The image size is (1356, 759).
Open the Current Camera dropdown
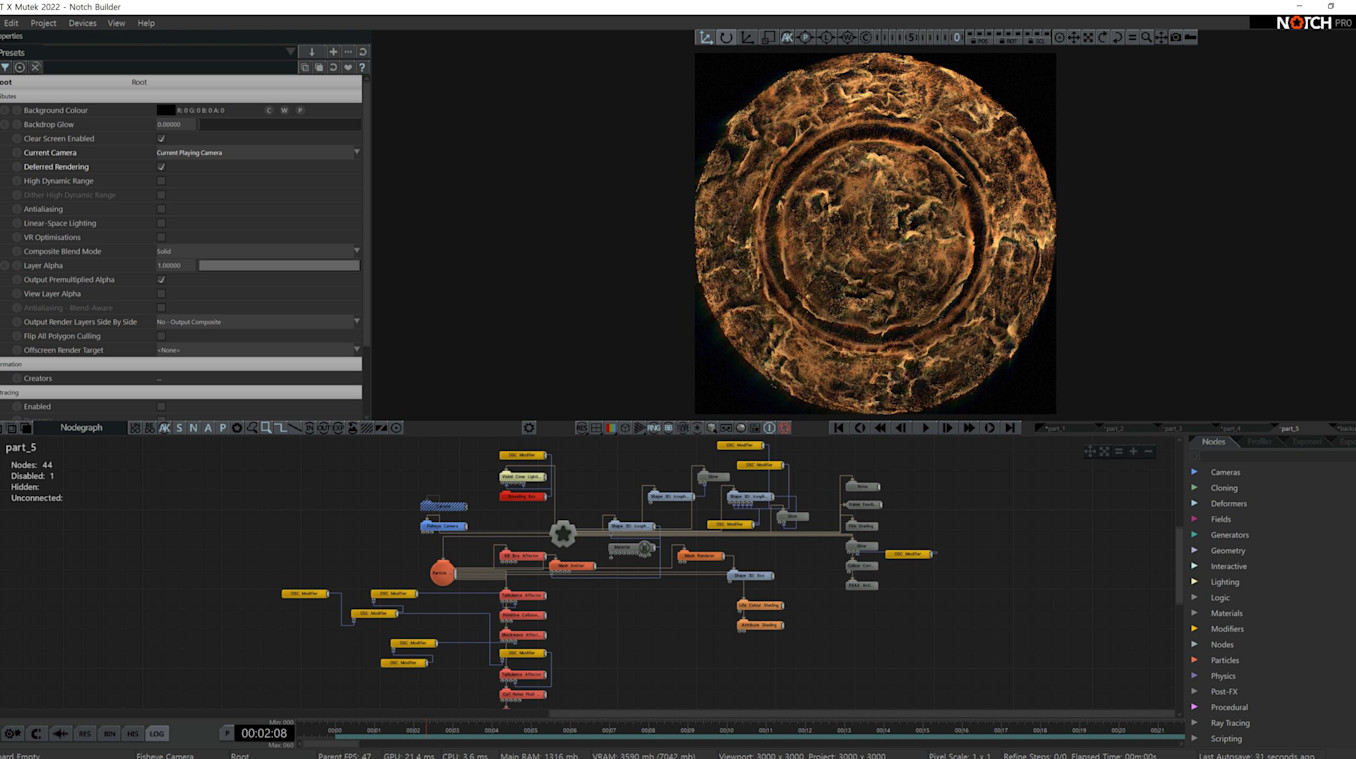[x=257, y=153]
